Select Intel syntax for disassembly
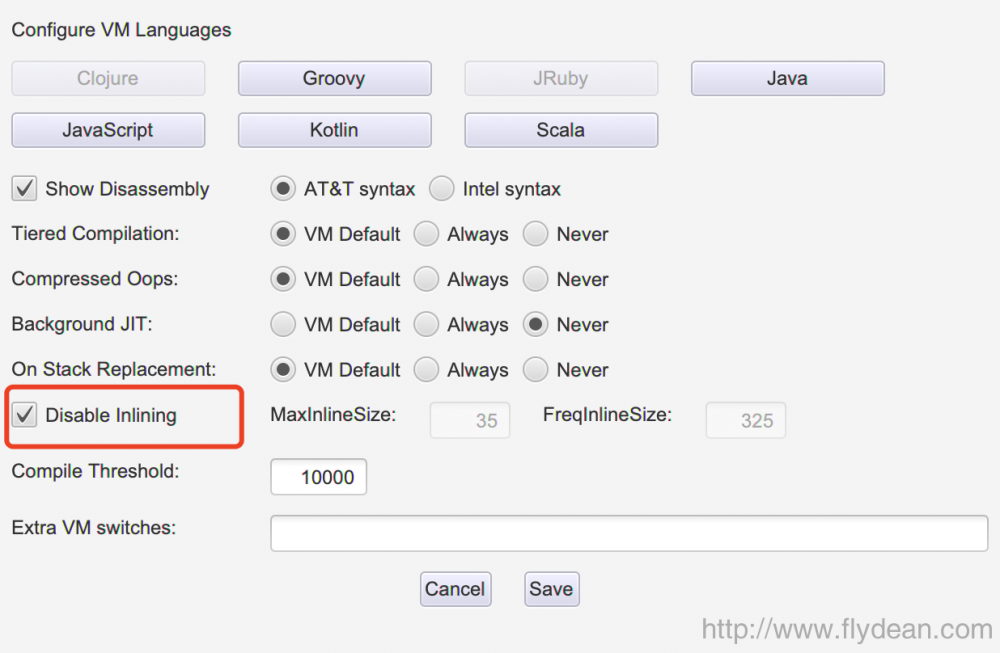Viewport: 1000px width, 653px height. pos(441,188)
